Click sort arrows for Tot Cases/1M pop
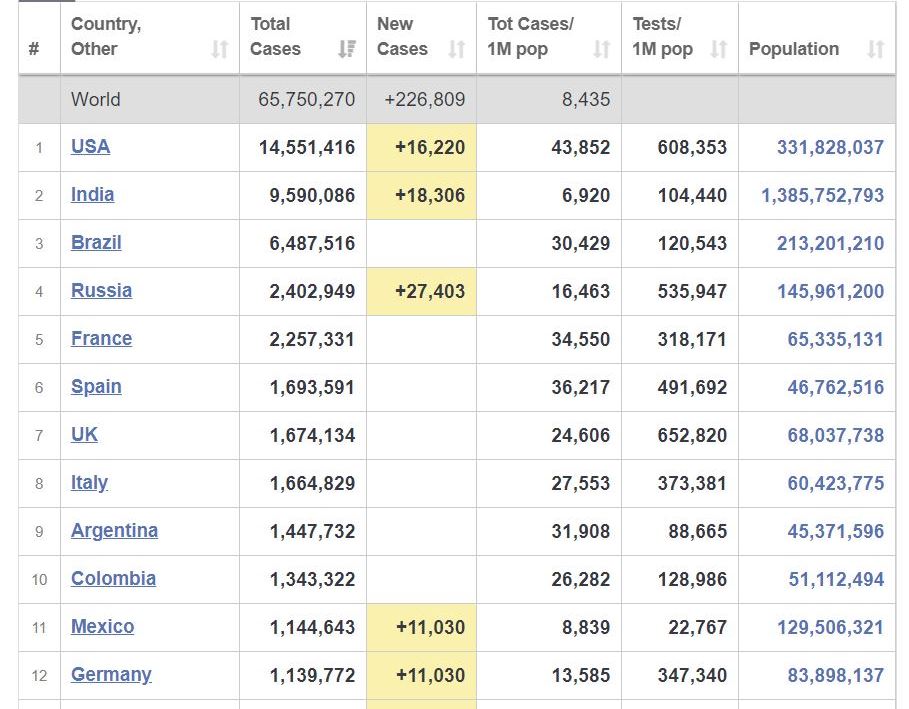This screenshot has width=909, height=709. pyautogui.click(x=601, y=49)
